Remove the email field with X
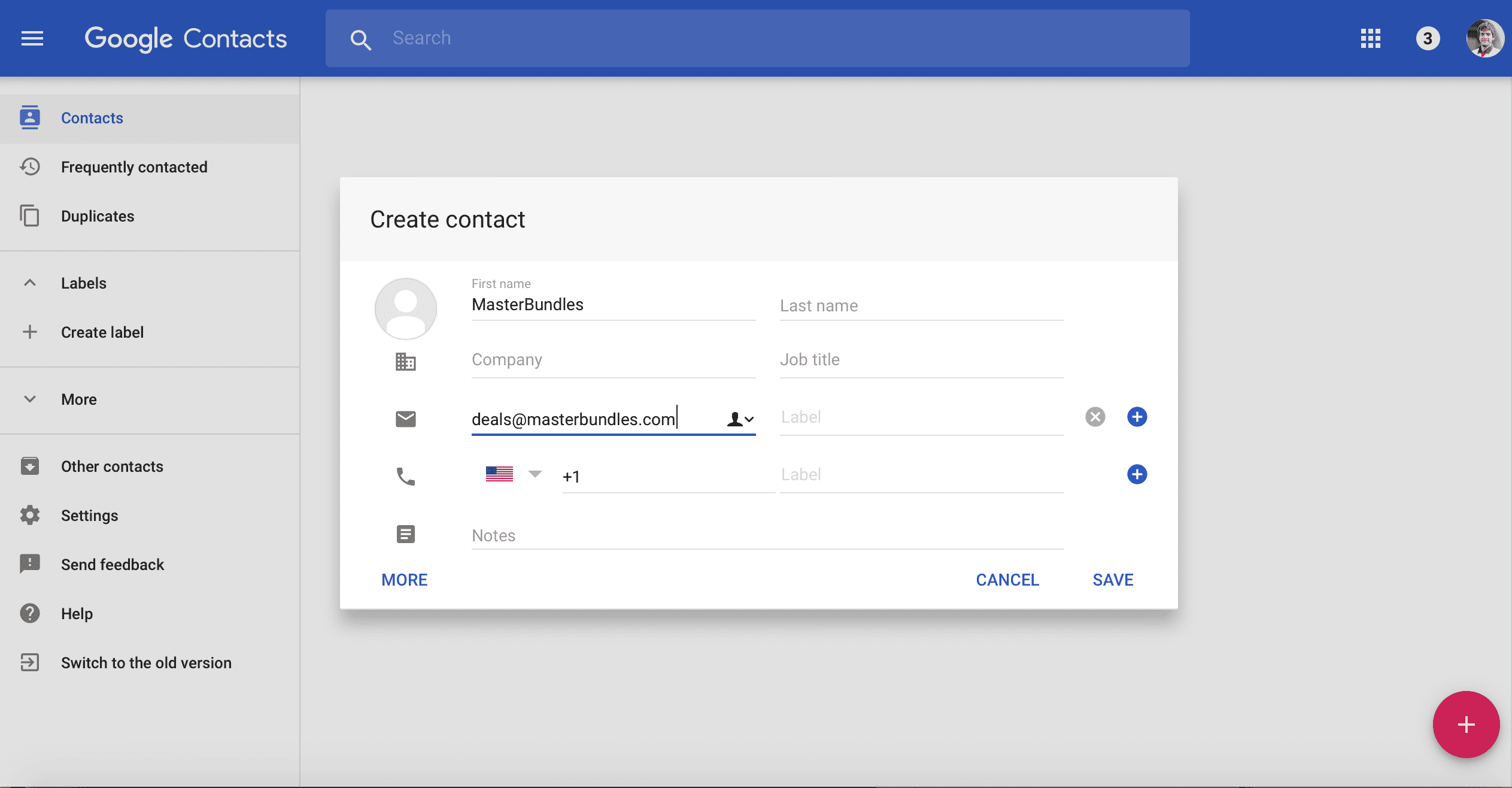This screenshot has width=1512, height=788. coord(1095,417)
